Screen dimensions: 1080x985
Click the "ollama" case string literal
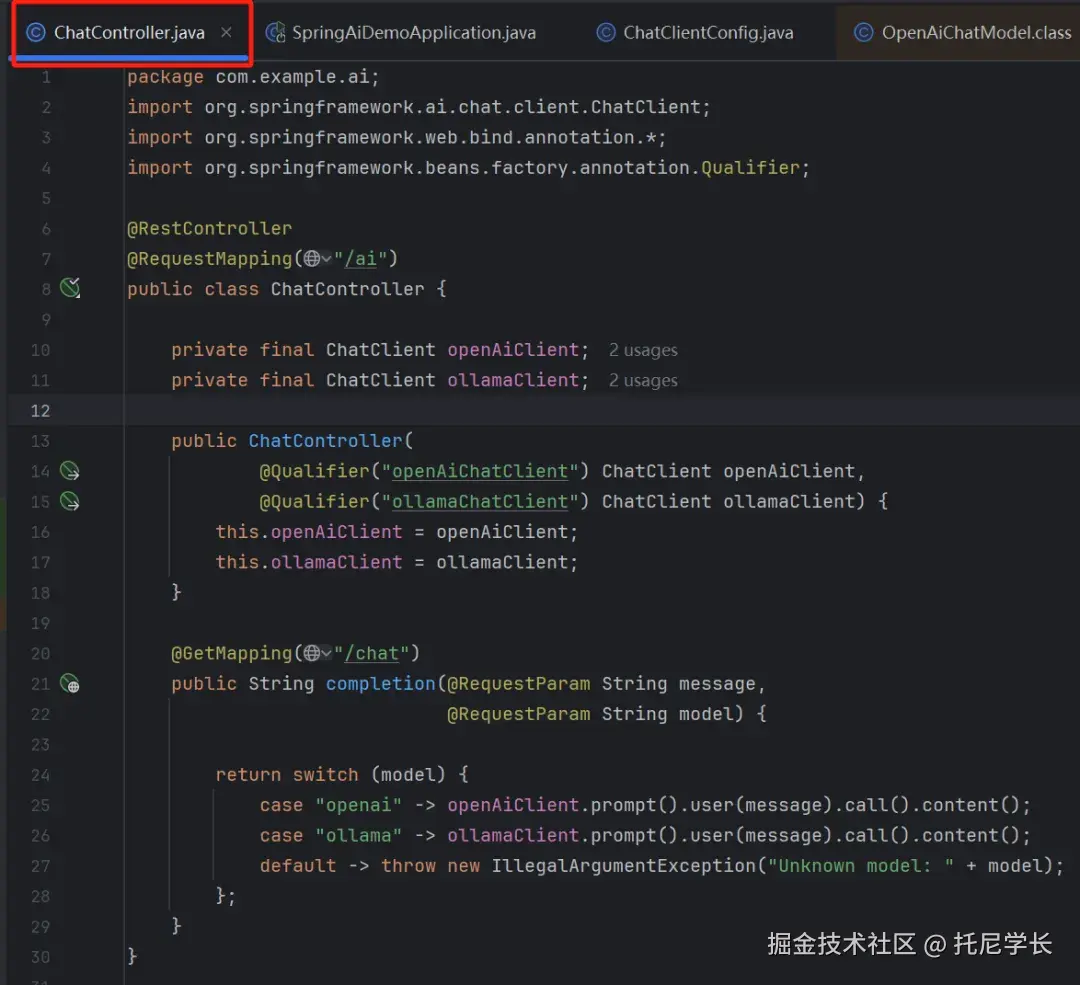click(358, 836)
